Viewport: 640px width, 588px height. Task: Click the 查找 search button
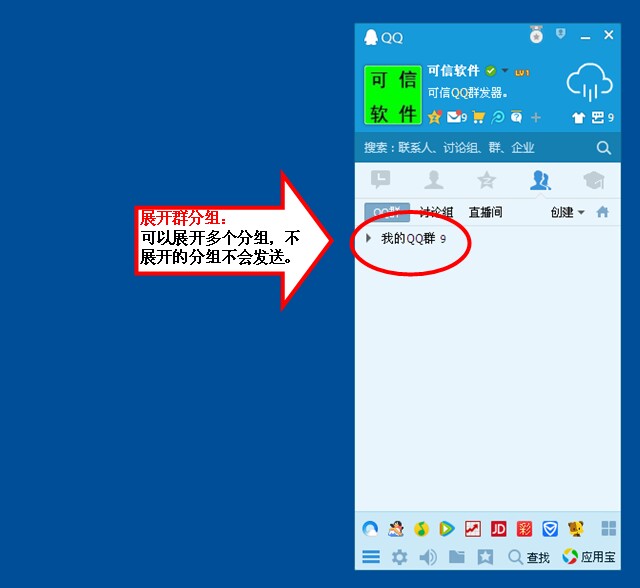click(x=529, y=557)
